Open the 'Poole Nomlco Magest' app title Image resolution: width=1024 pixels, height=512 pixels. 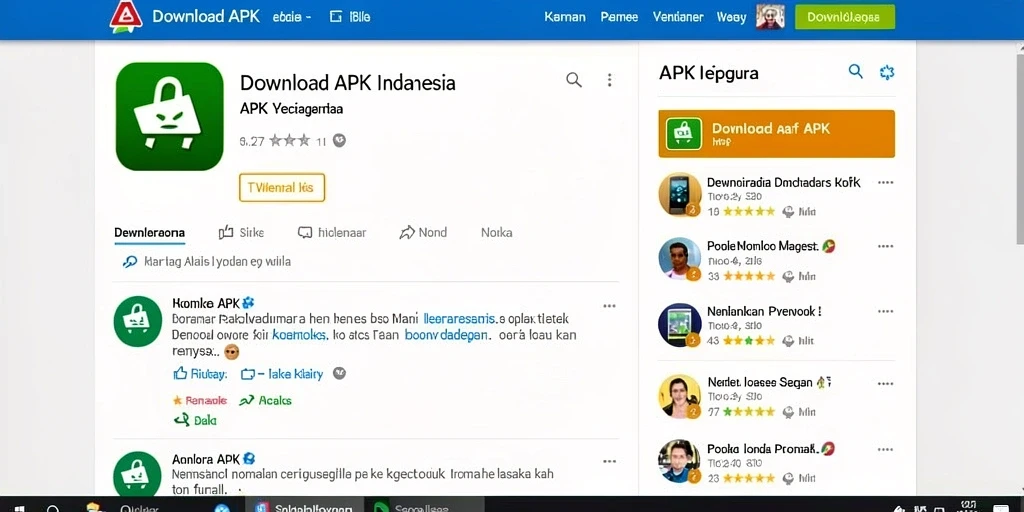[x=763, y=246]
